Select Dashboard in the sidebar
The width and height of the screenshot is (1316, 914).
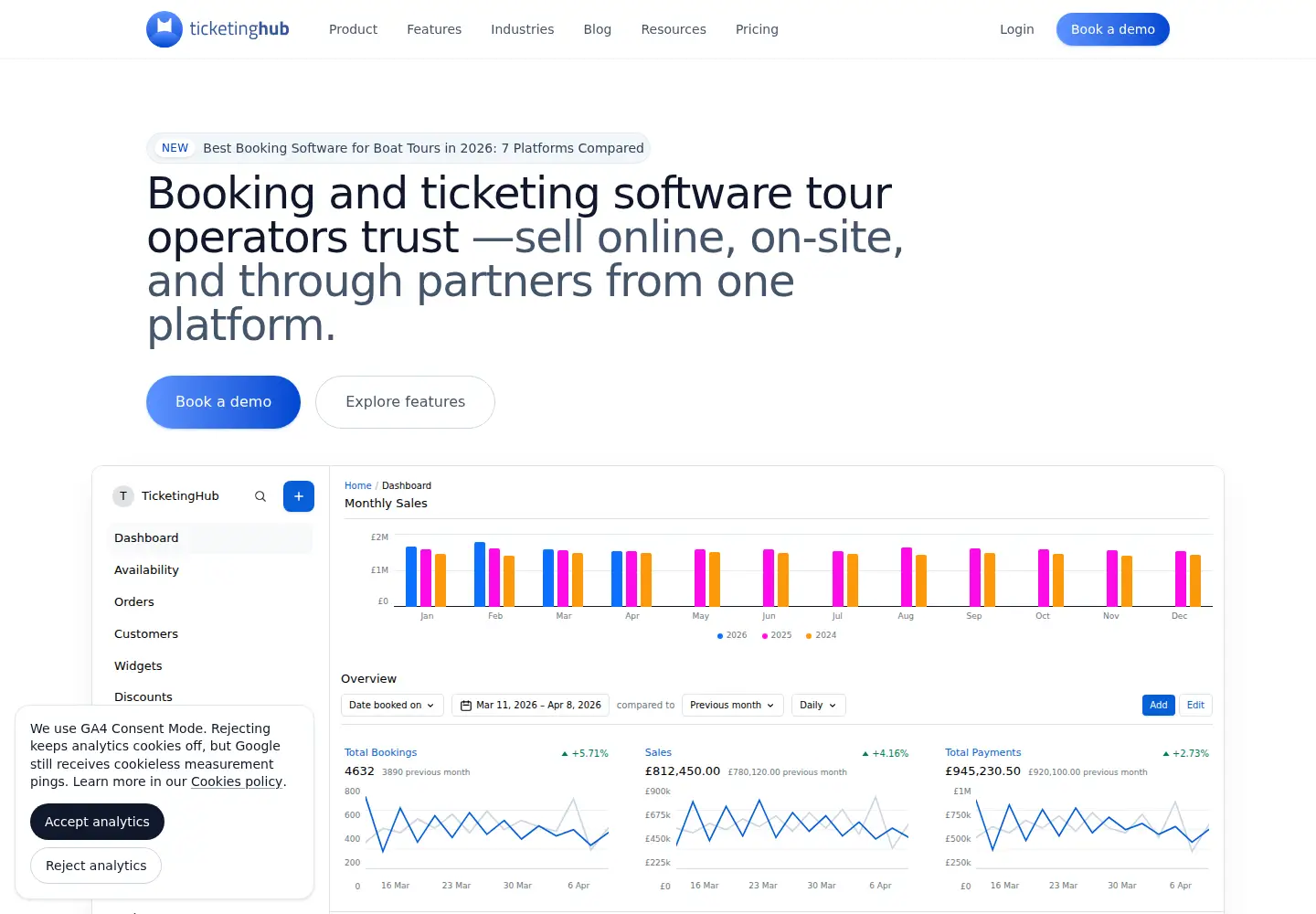[210, 538]
